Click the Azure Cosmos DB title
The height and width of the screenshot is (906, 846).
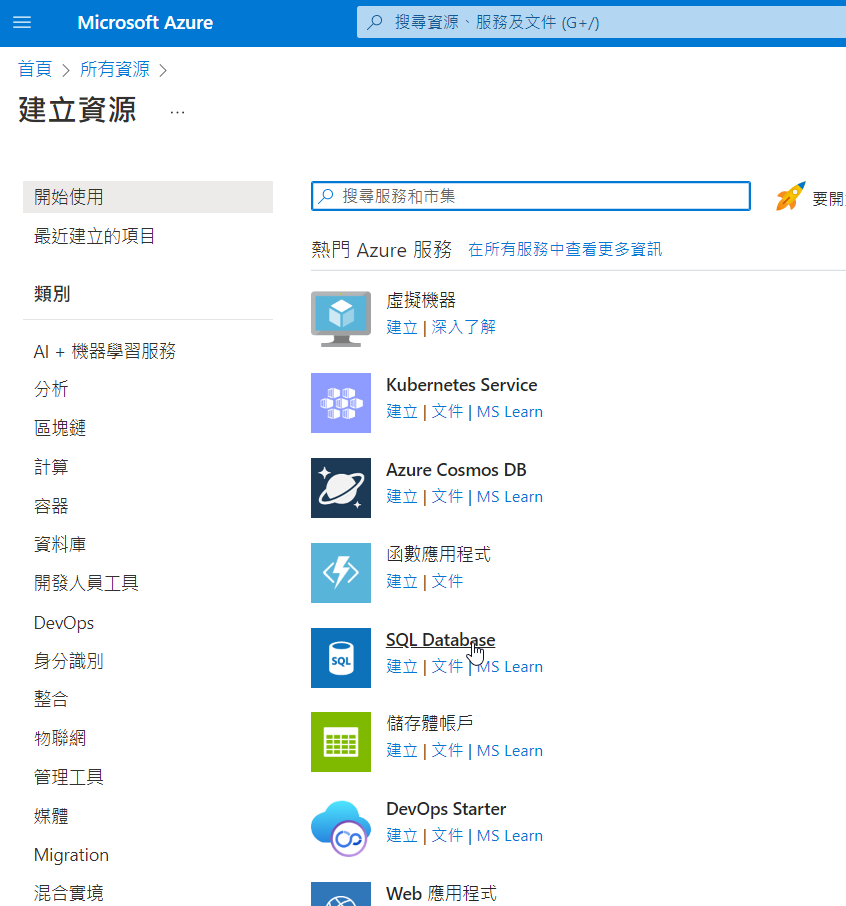pos(456,470)
